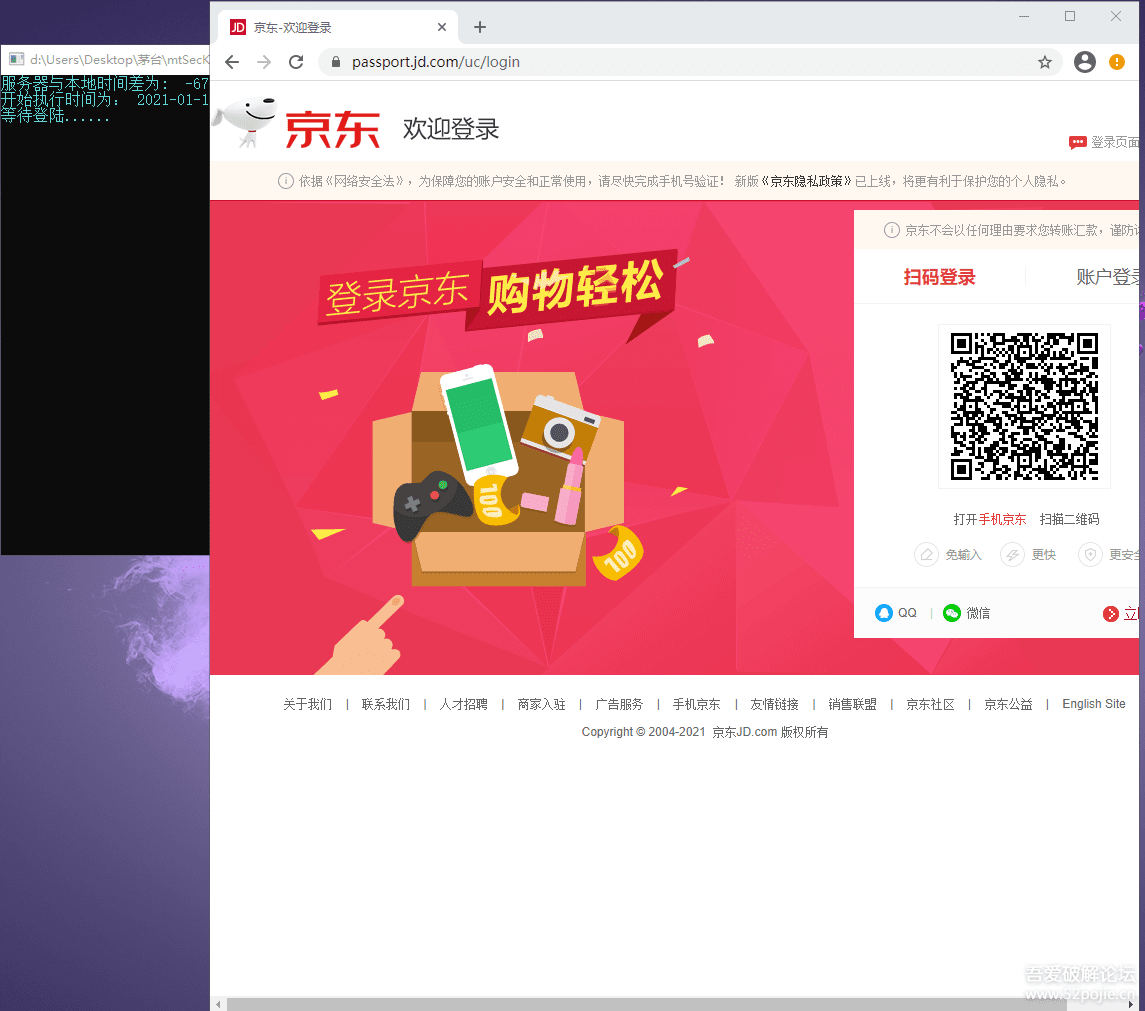The image size is (1145, 1011).
Task: Click the QQ penguin login icon
Action: [884, 613]
